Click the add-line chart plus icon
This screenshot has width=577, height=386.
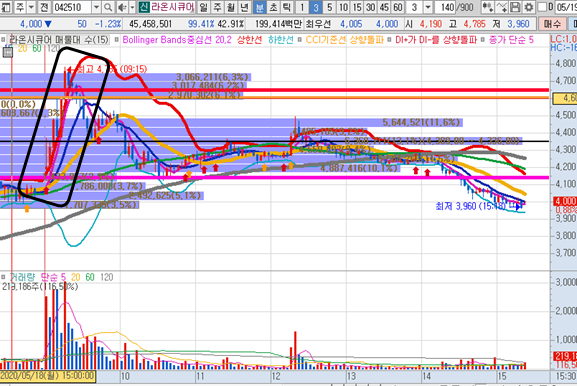[502, 7]
